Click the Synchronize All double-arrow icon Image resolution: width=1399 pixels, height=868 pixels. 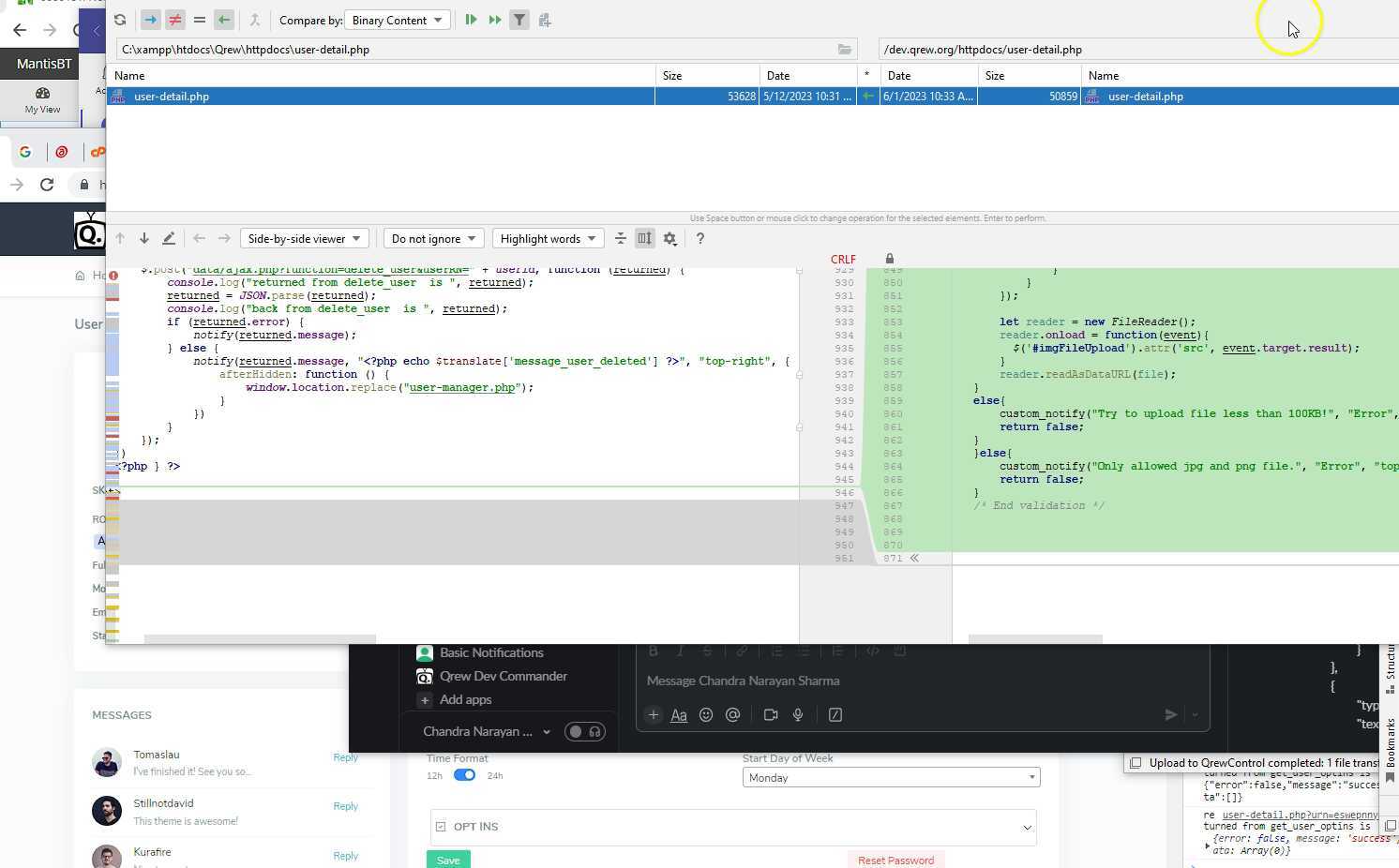(x=495, y=20)
